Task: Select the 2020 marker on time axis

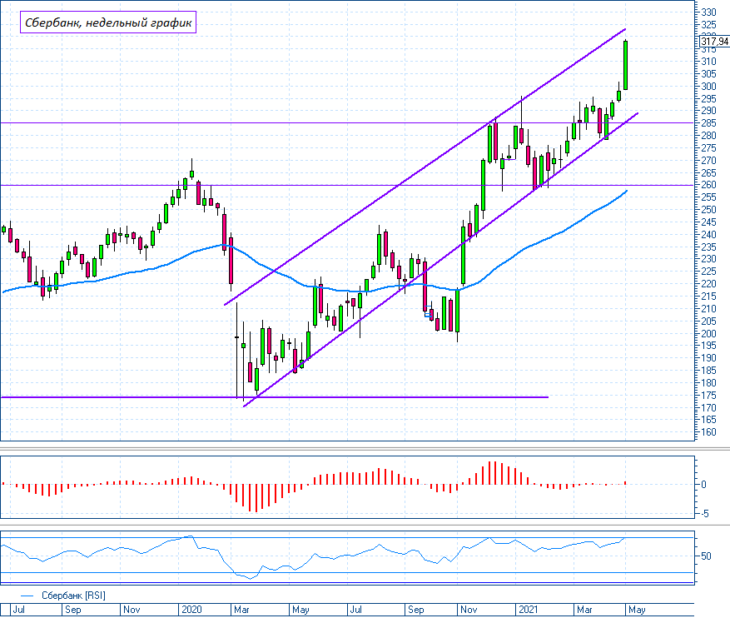Action: point(191,610)
